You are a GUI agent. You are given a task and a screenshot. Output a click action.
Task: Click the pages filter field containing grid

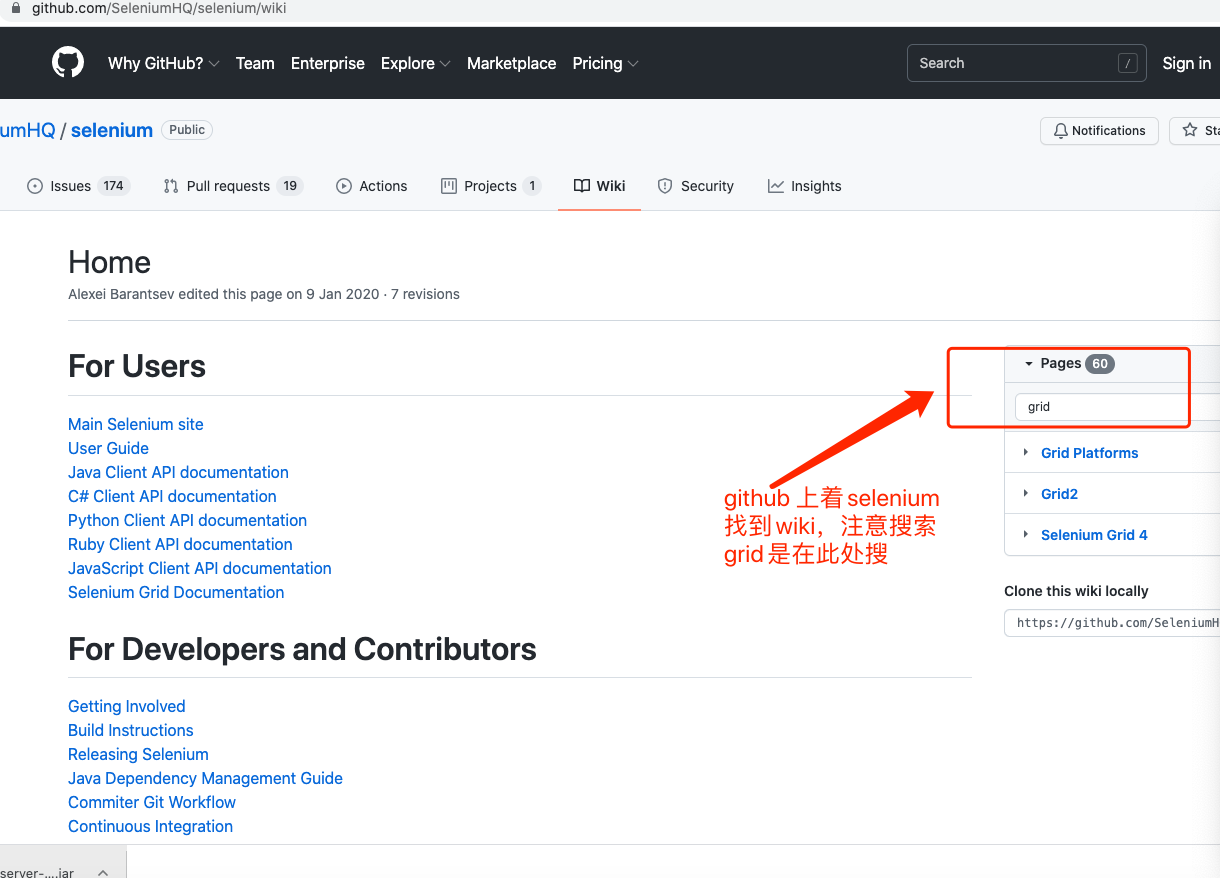click(x=1117, y=407)
